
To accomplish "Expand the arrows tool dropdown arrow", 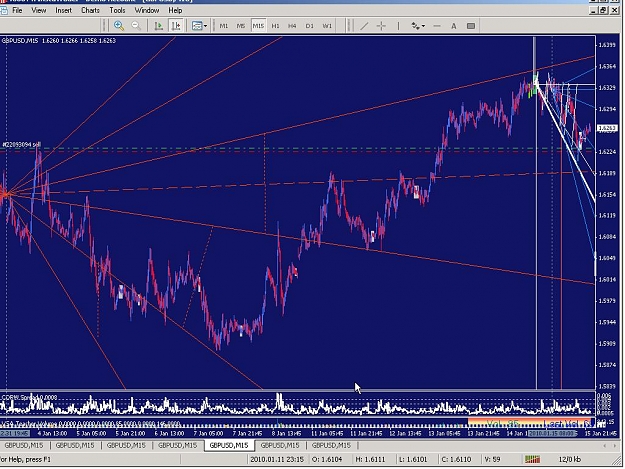I will click(423, 26).
